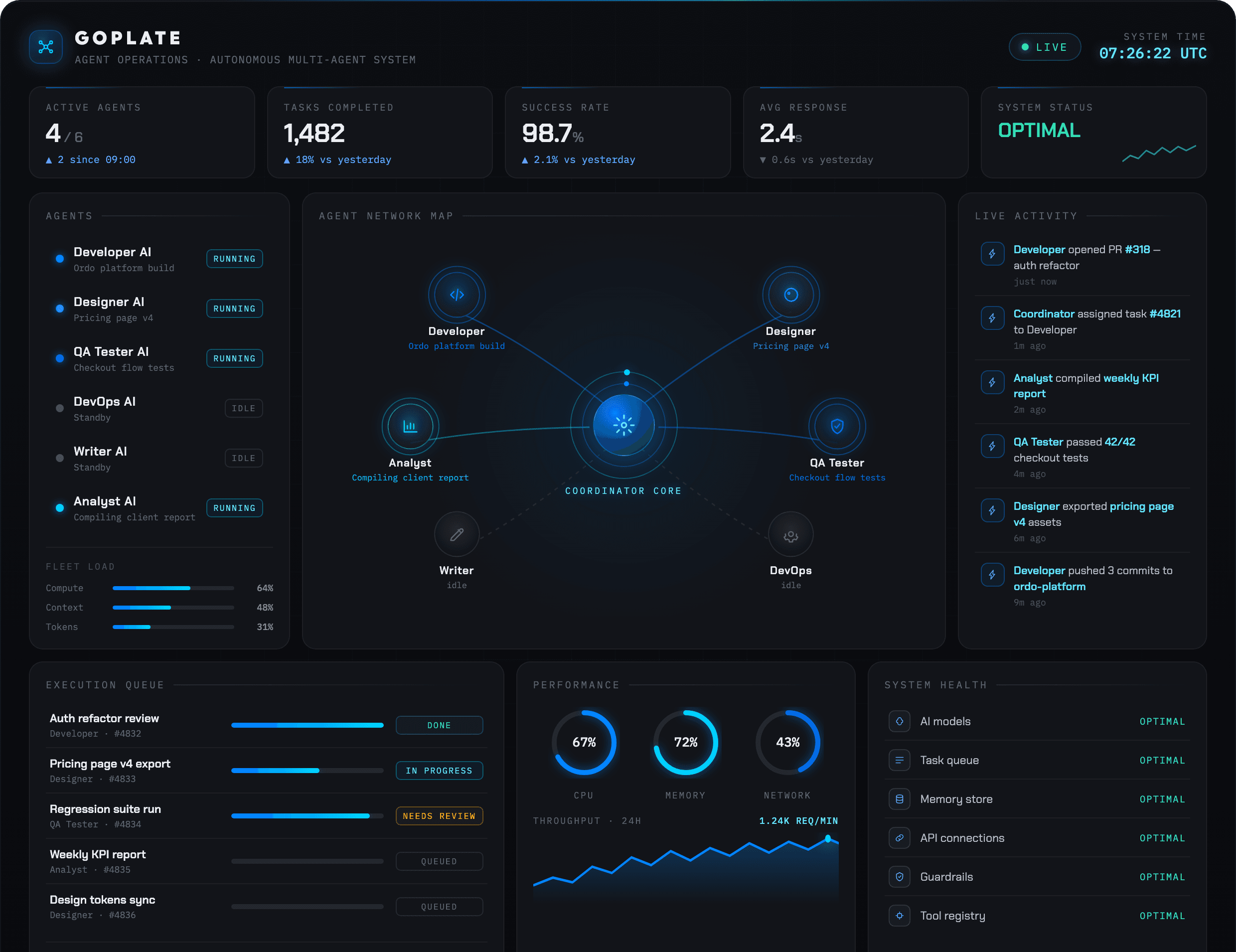Click bolt icon beside PR #318 activity

pos(992,254)
